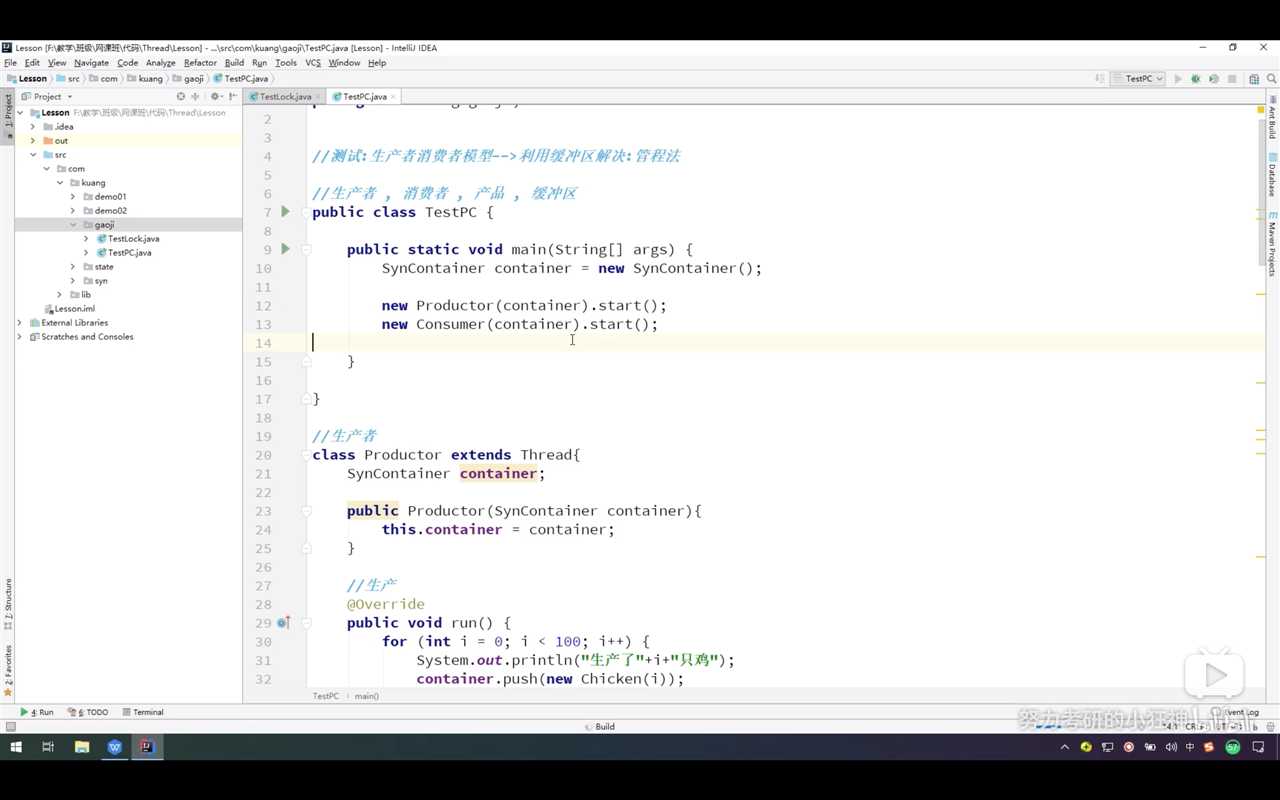
Task: Click the yellow inspection indicator atop the editor scrollbar
Action: click(x=1261, y=110)
